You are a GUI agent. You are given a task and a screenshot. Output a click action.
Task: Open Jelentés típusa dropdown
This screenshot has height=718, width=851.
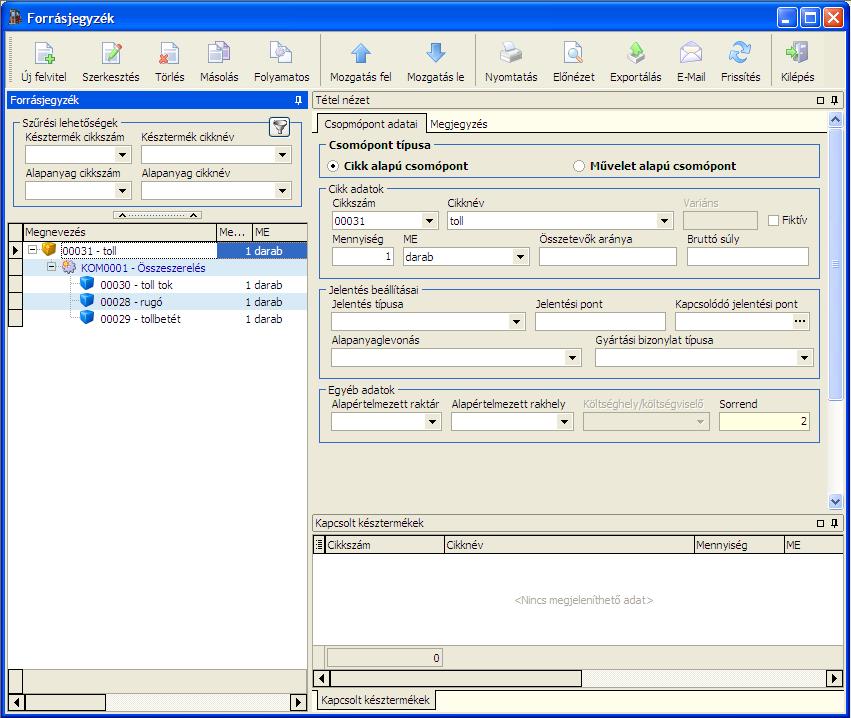516,322
